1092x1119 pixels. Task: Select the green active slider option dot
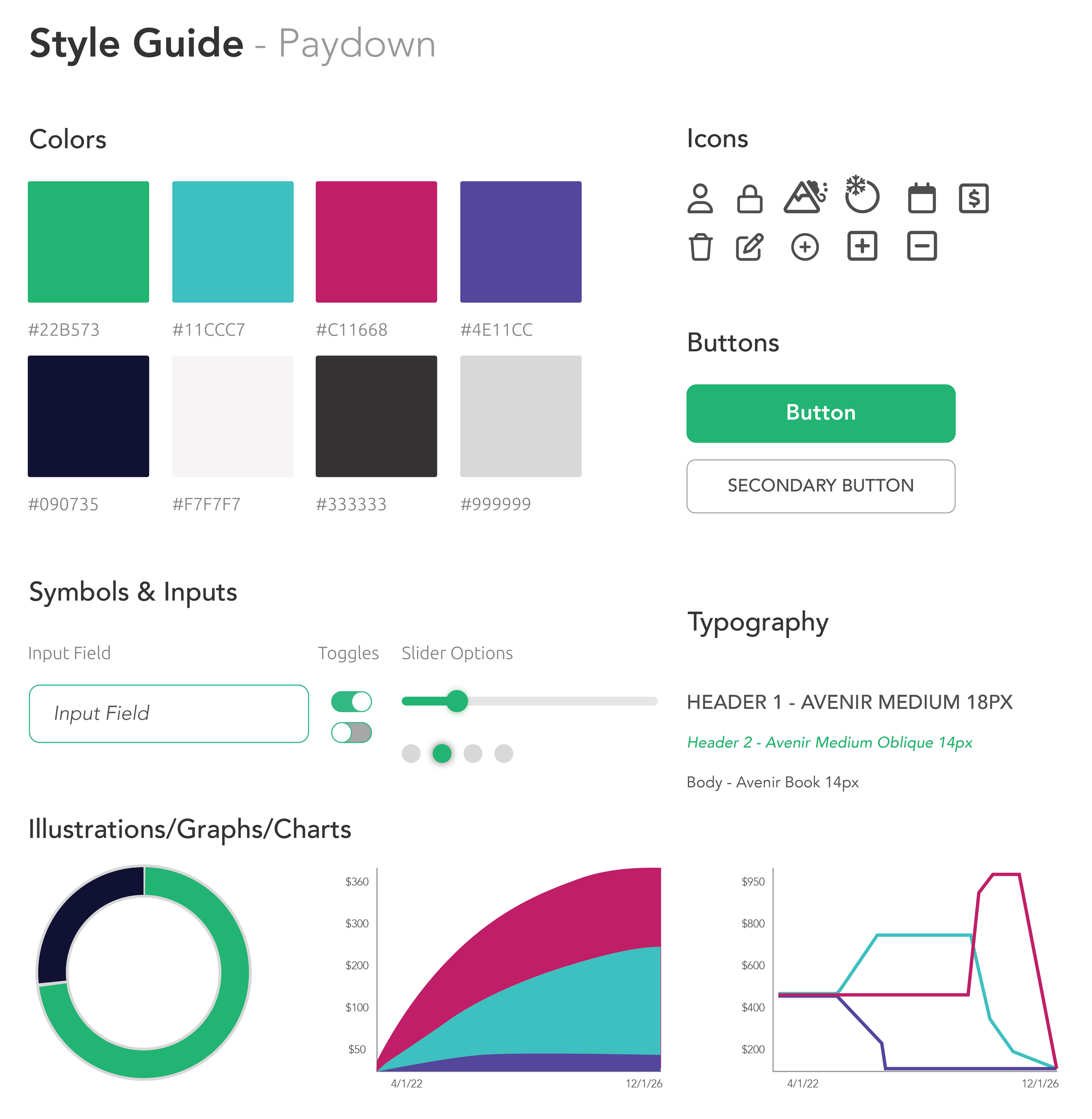[x=442, y=753]
